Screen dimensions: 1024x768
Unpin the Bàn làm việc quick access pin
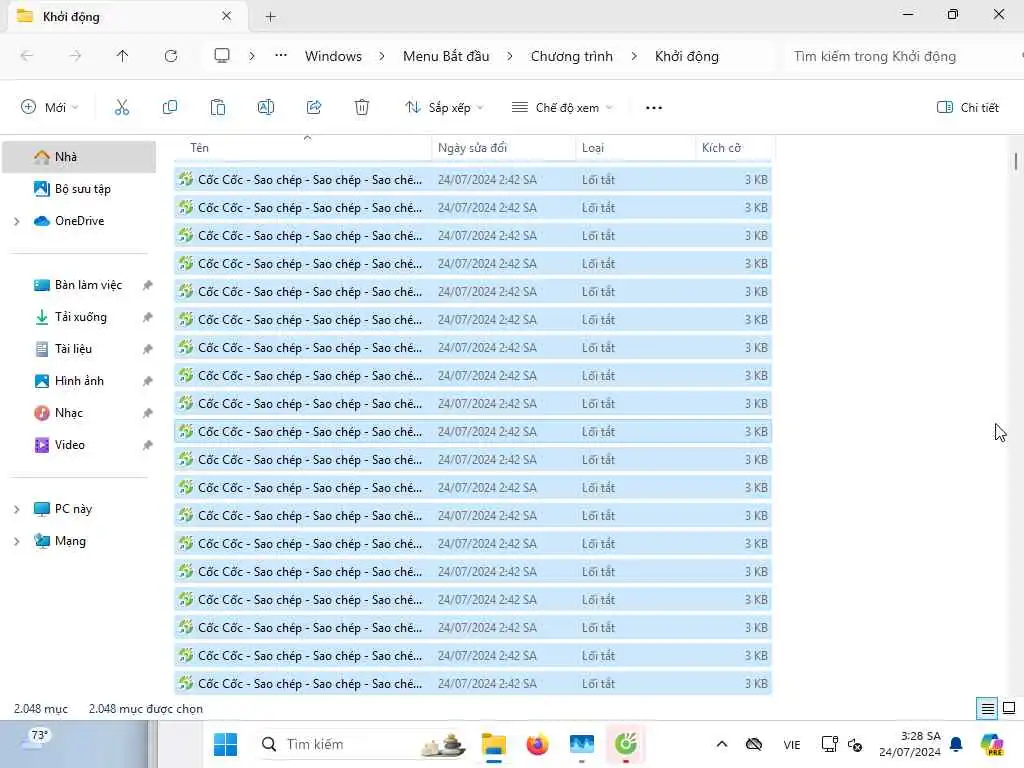[x=148, y=285]
